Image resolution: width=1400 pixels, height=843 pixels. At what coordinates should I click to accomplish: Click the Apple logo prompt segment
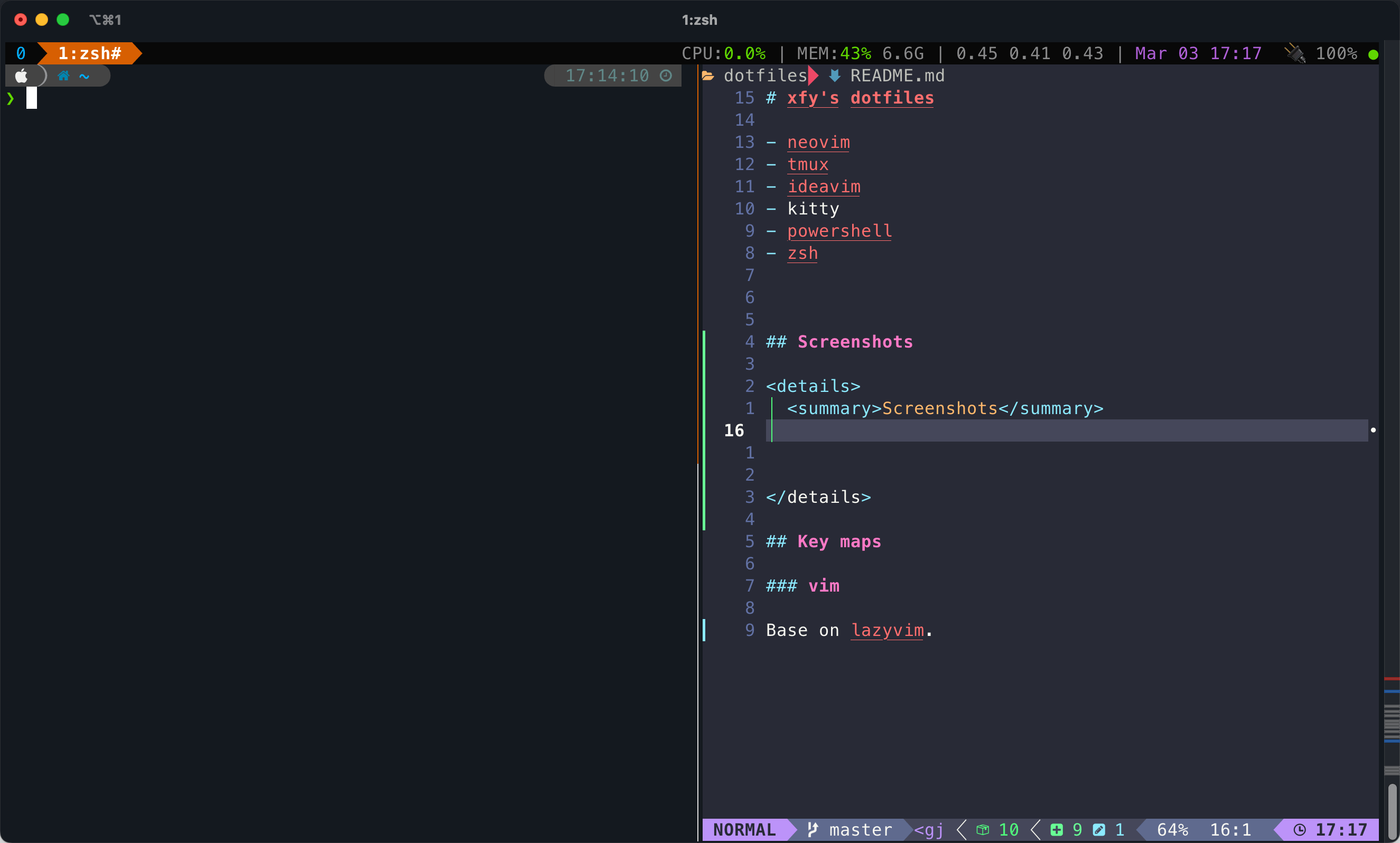point(22,76)
